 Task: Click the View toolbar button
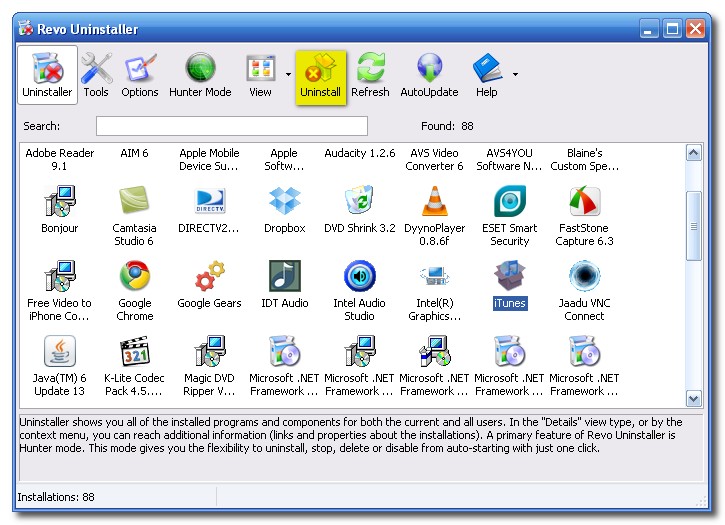[260, 75]
